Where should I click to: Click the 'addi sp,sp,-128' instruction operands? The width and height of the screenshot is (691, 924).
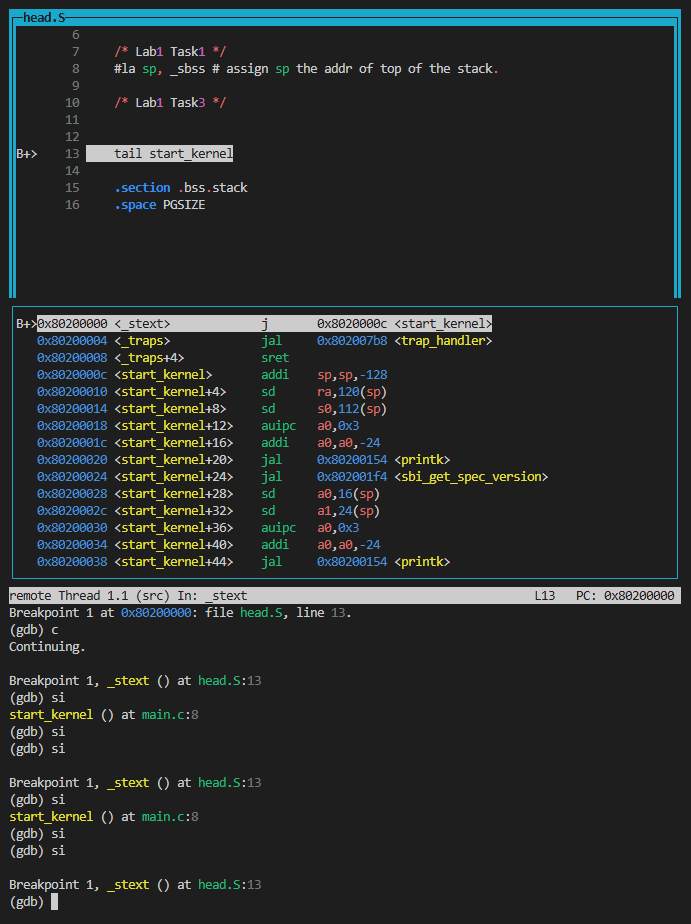pyautogui.click(x=352, y=375)
